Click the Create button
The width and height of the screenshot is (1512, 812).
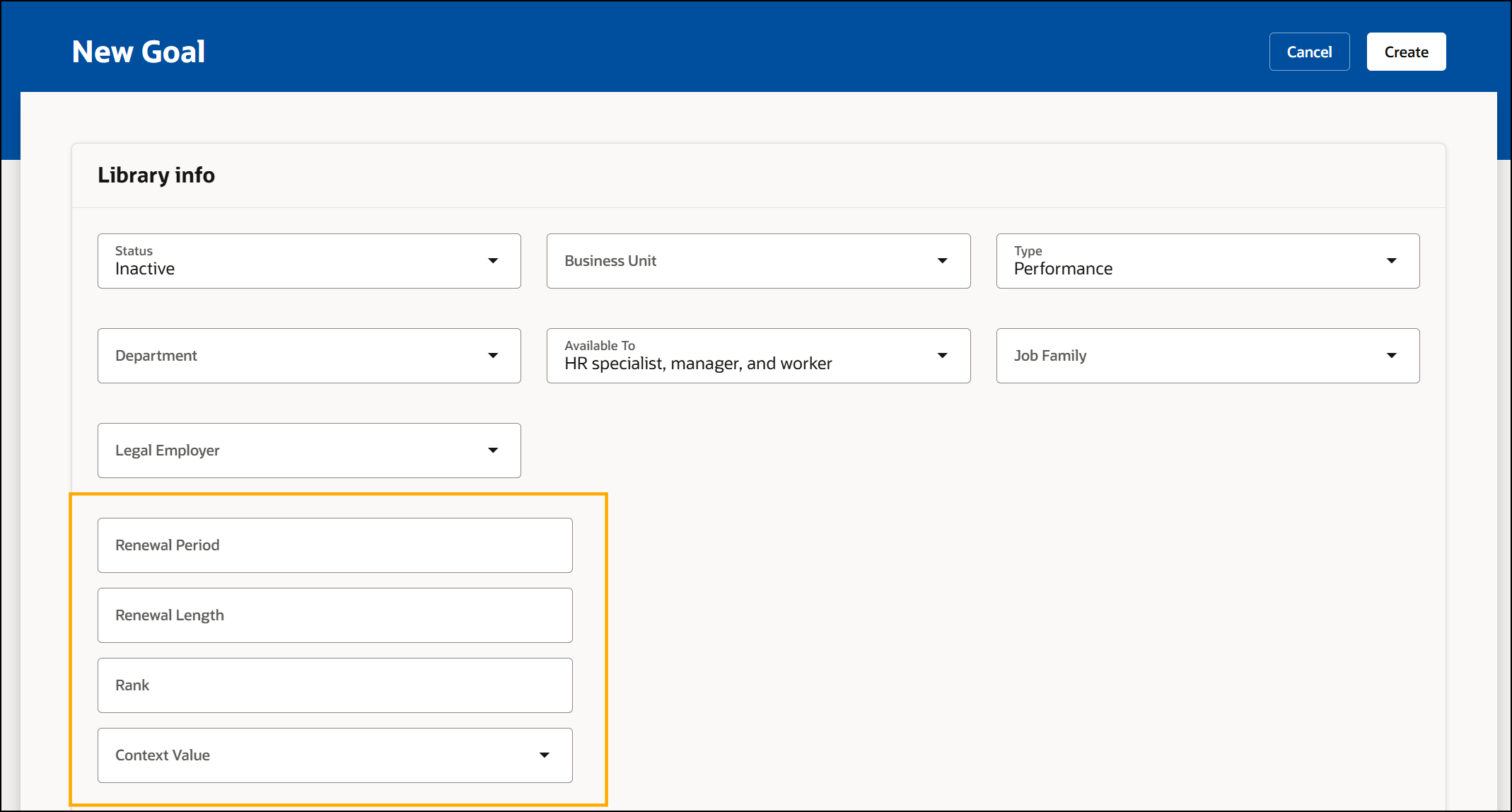[1405, 52]
